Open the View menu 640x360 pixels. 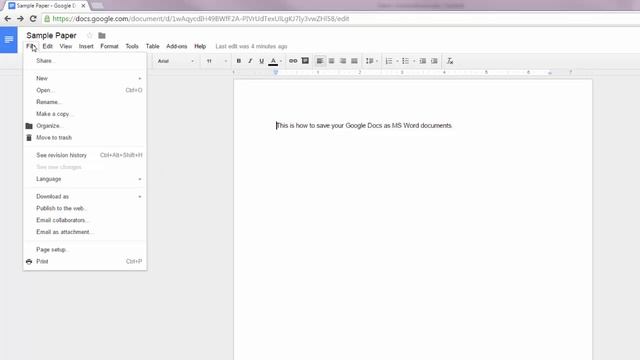pos(65,46)
